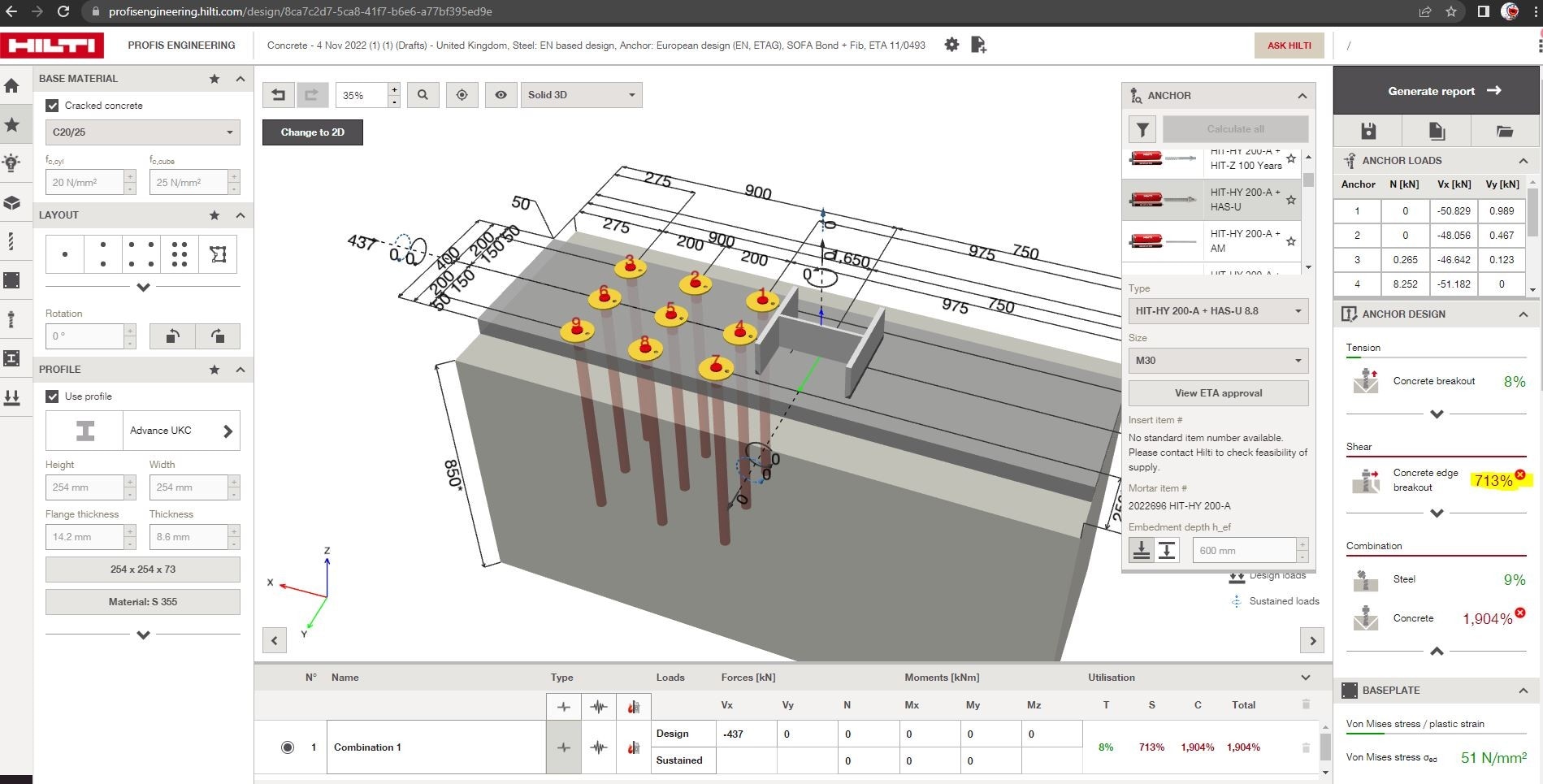Select the Home icon in left sidebar
This screenshot has width=1543, height=784.
coord(12,84)
